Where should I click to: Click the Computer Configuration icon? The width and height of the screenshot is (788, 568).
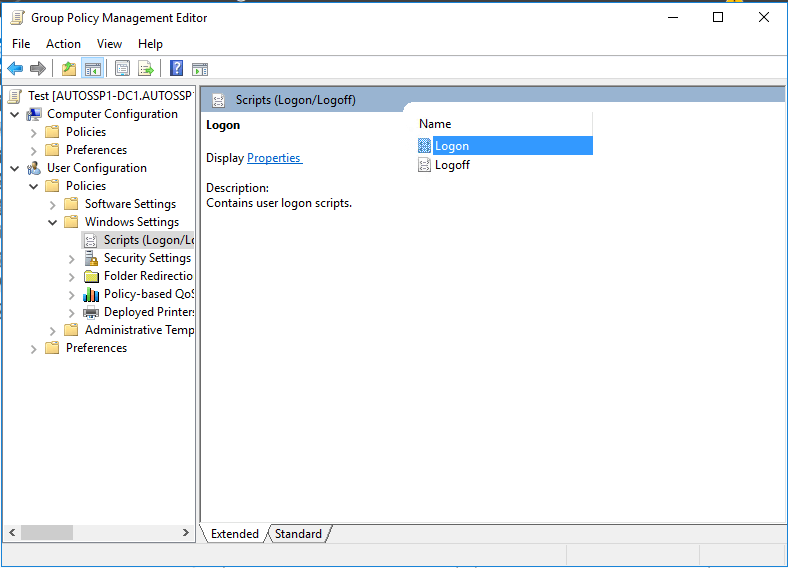34,114
